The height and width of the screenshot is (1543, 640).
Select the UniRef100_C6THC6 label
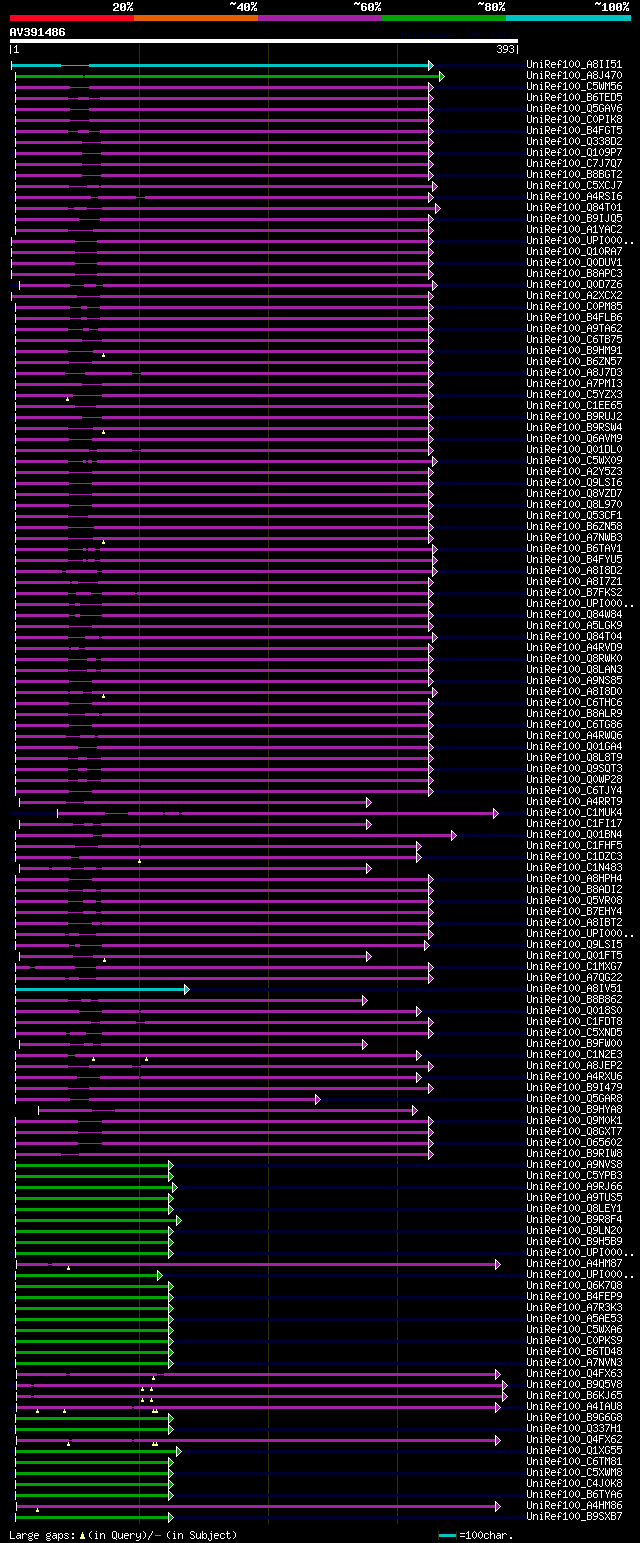pos(575,703)
